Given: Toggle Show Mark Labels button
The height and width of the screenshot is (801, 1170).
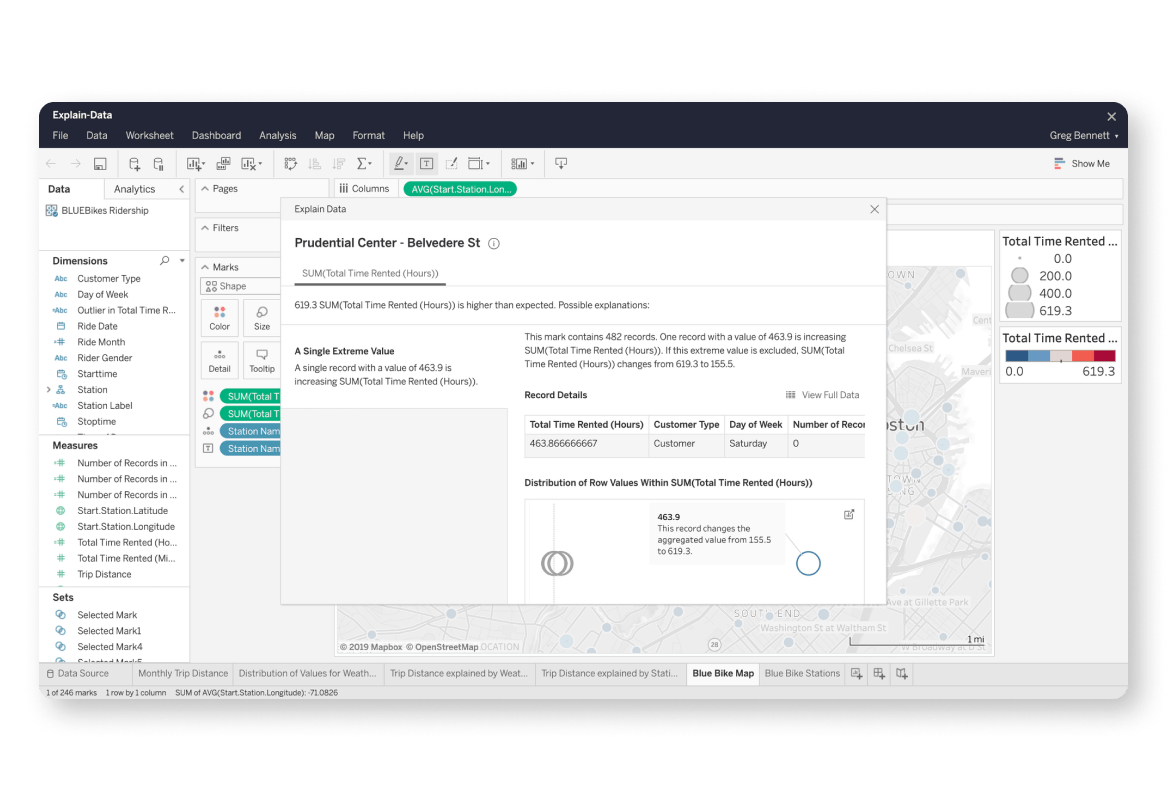Looking at the screenshot, I should (x=427, y=163).
